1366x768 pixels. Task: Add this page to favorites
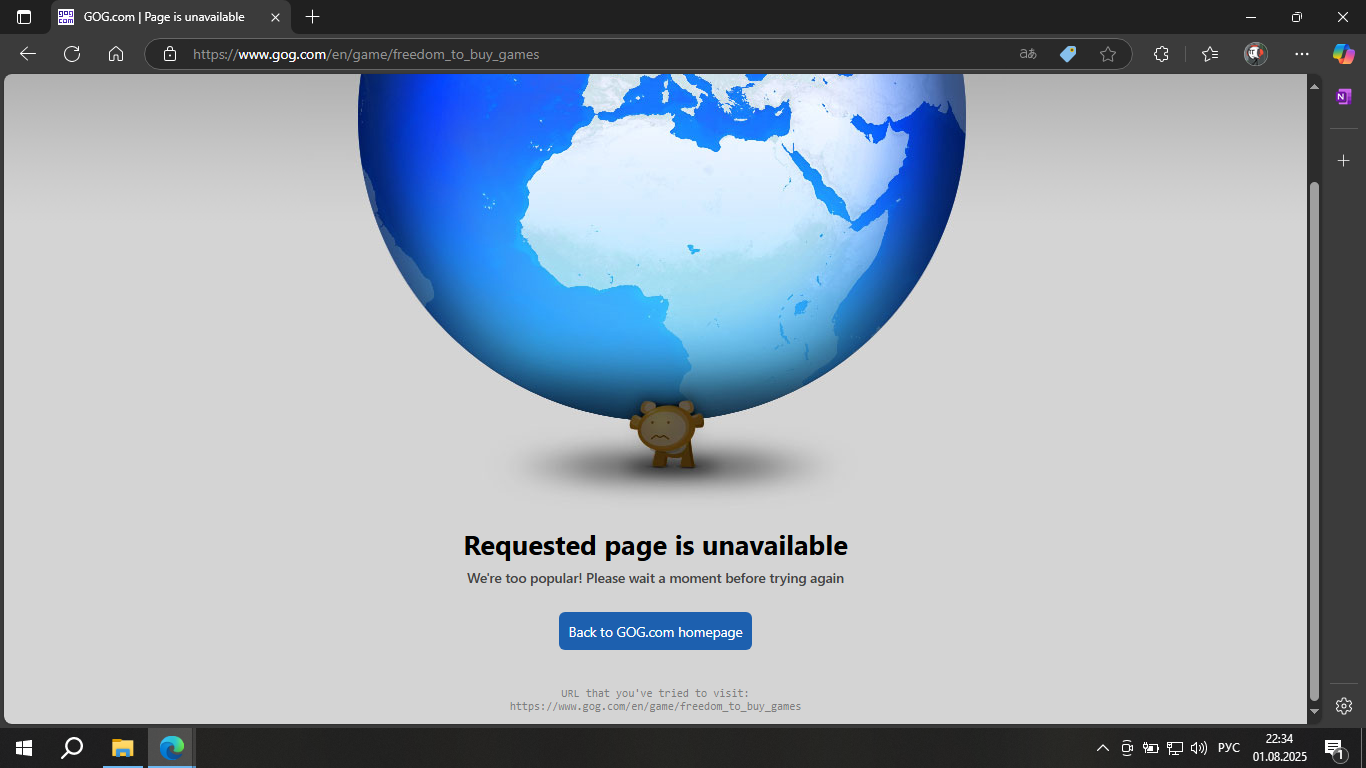pyautogui.click(x=1108, y=54)
